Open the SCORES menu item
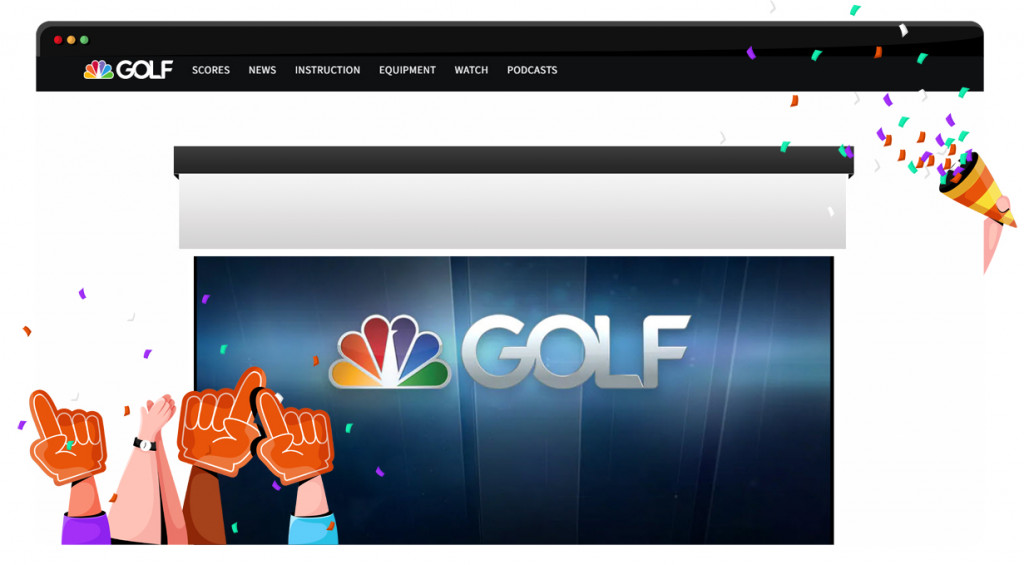The image size is (1024, 565). pyautogui.click(x=211, y=70)
